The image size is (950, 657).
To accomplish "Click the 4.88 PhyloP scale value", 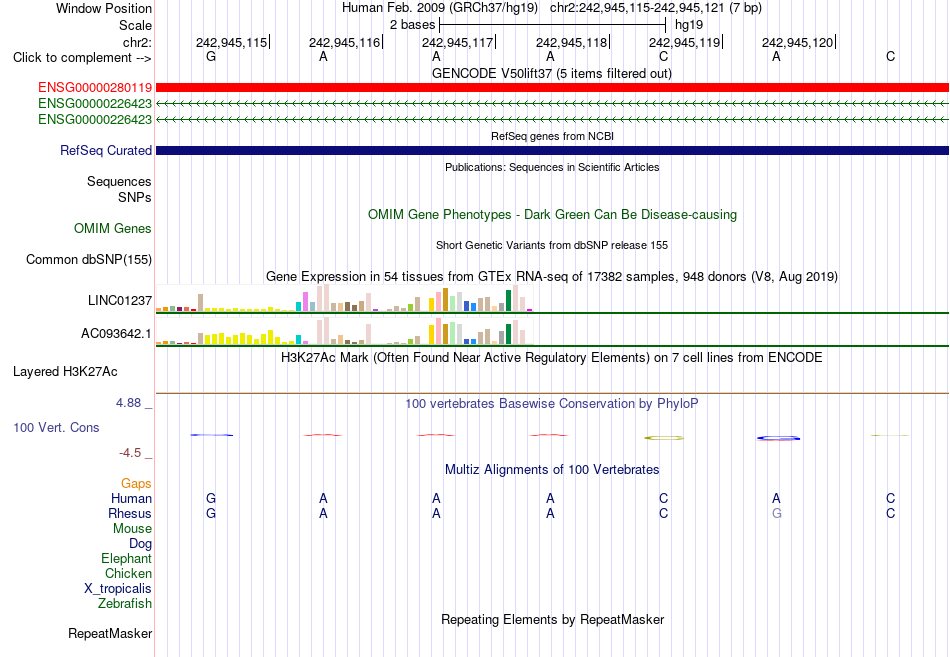I will 128,403.
